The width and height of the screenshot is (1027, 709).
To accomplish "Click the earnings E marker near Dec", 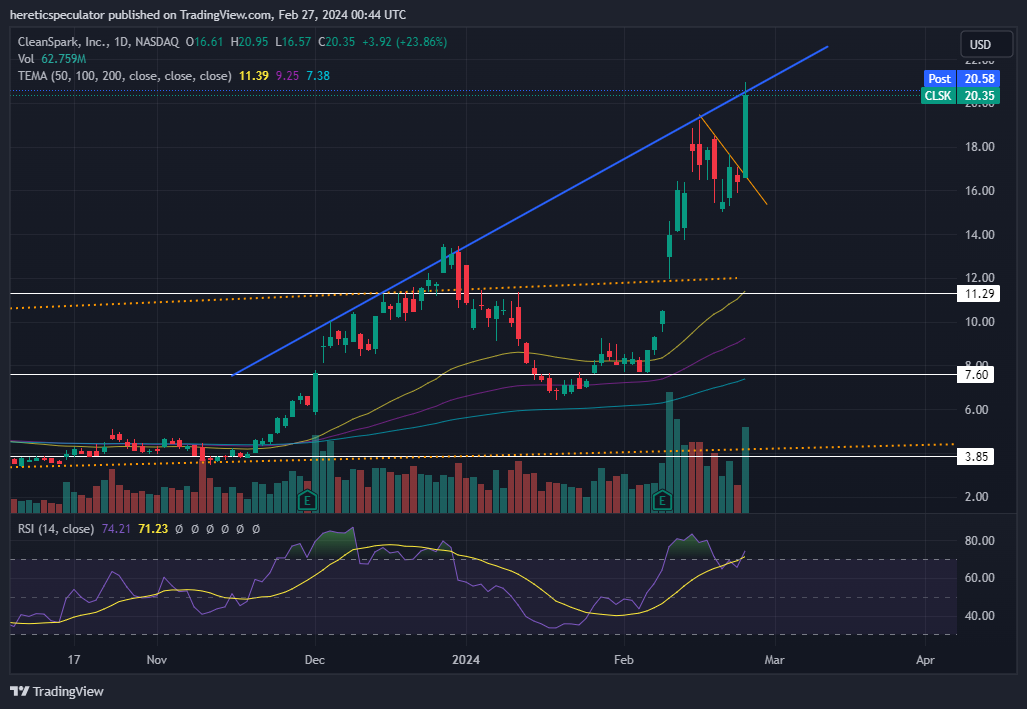I will (307, 501).
